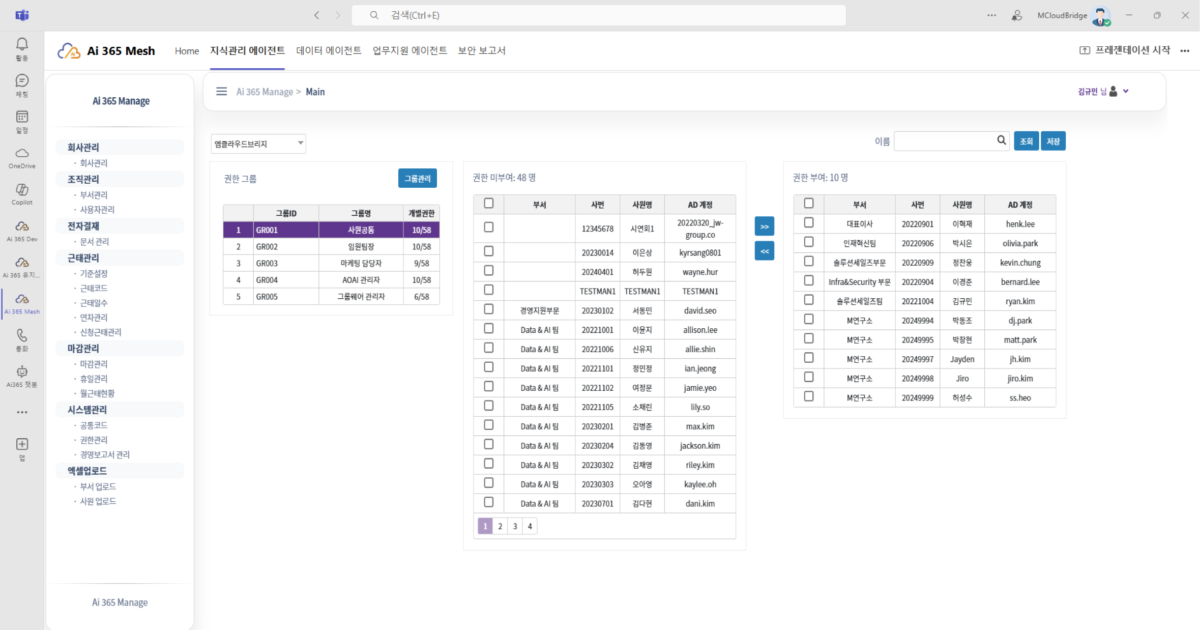1200x630 pixels.
Task: Open 공통코드 in the side menu
Action: 93,425
